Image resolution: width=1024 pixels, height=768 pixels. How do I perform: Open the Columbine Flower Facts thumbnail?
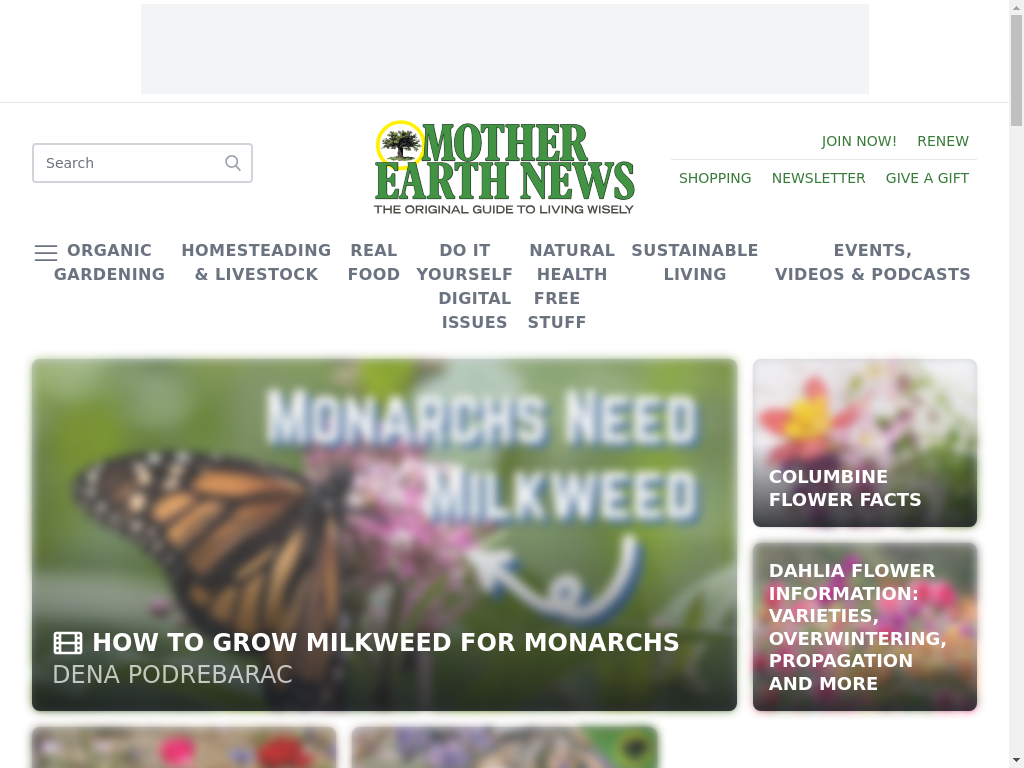(x=865, y=443)
